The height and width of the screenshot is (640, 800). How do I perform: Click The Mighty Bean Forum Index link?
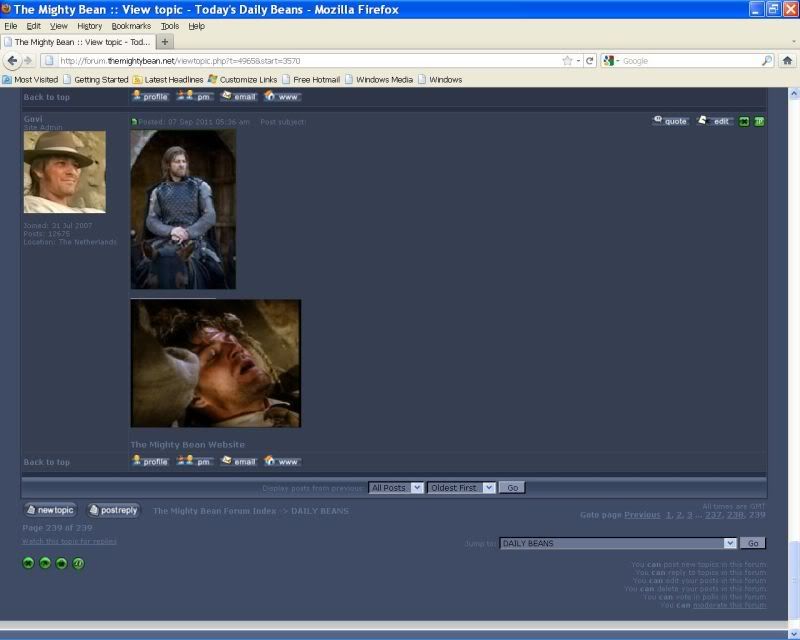pyautogui.click(x=215, y=511)
